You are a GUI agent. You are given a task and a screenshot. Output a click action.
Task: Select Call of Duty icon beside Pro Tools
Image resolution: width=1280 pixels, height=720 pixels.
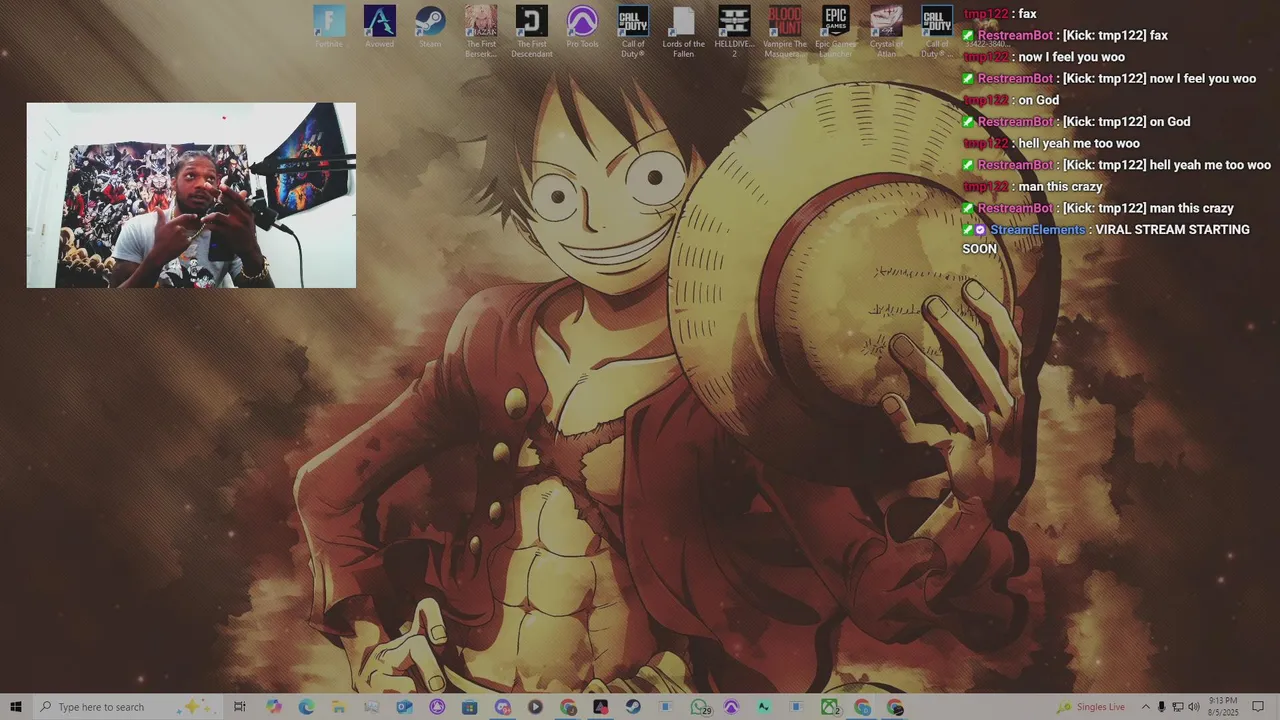click(x=633, y=31)
